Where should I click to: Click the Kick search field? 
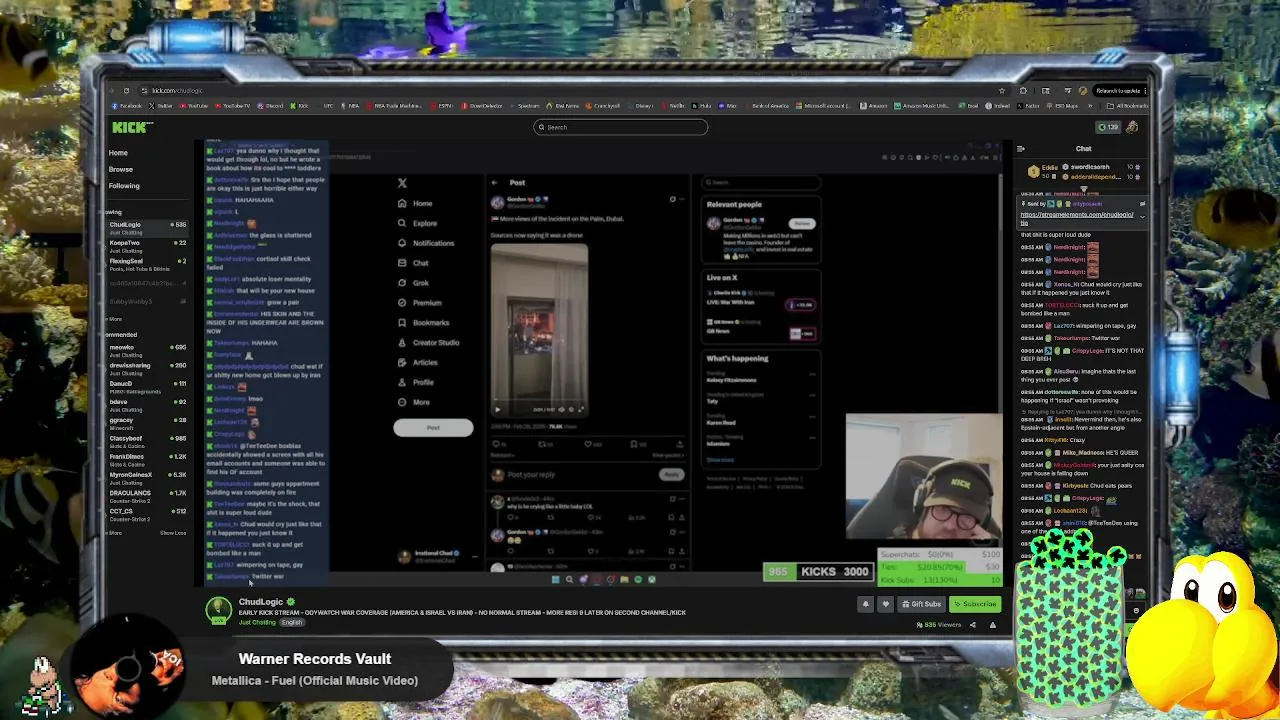(x=620, y=127)
